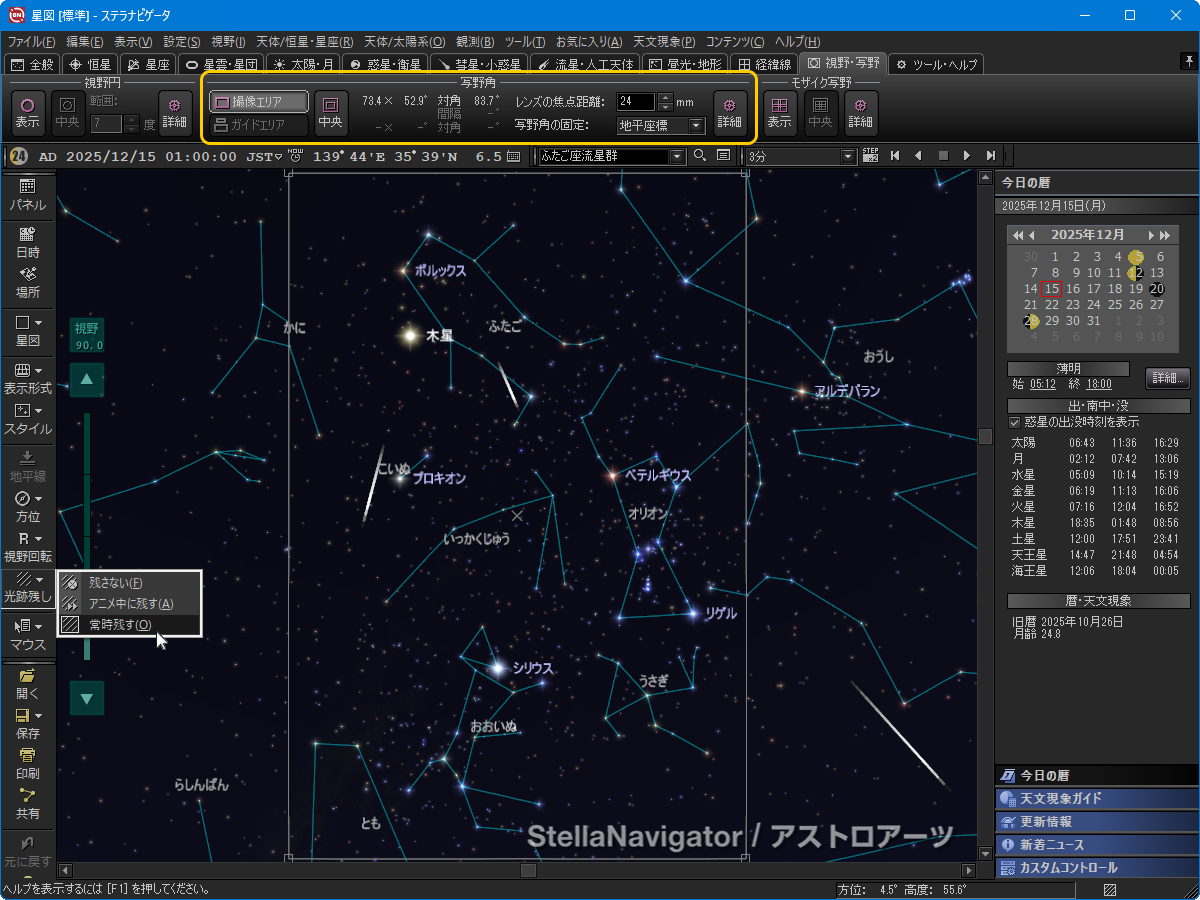Open the 天文現象(P) menu
The height and width of the screenshot is (900, 1200).
(x=666, y=42)
